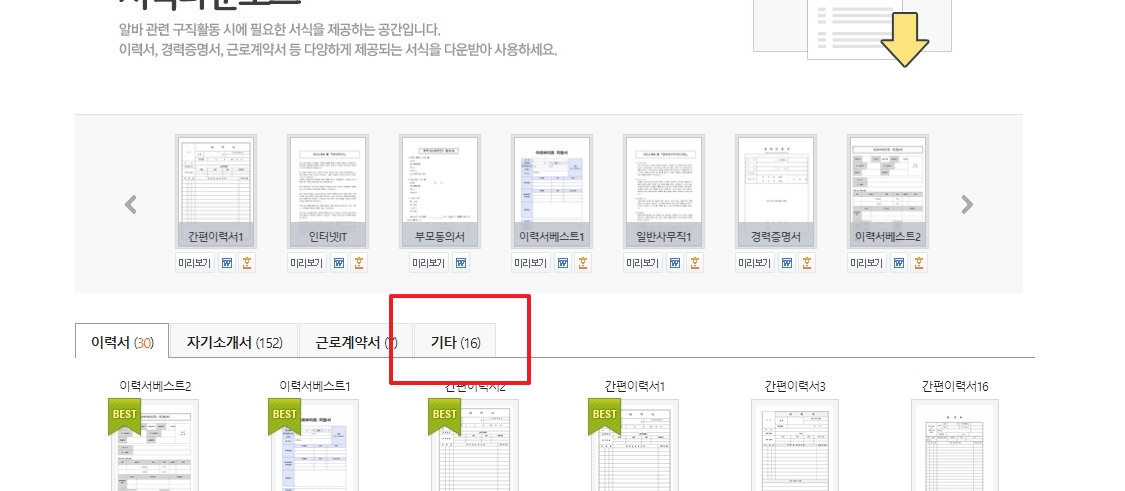Download 인터넷IT as HWP file
This screenshot has width=1125, height=491.
tap(359, 263)
